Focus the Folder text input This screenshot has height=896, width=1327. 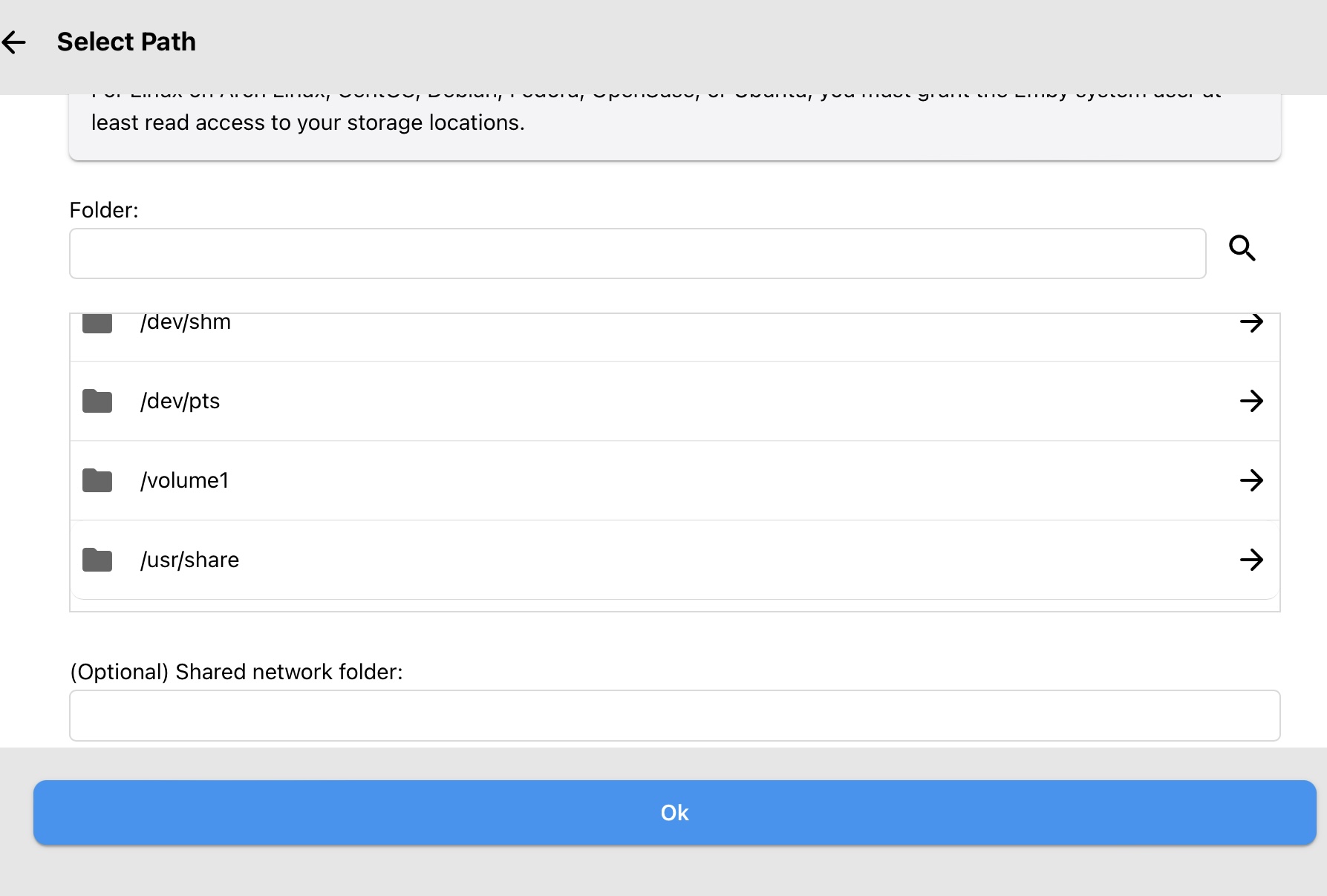point(637,254)
